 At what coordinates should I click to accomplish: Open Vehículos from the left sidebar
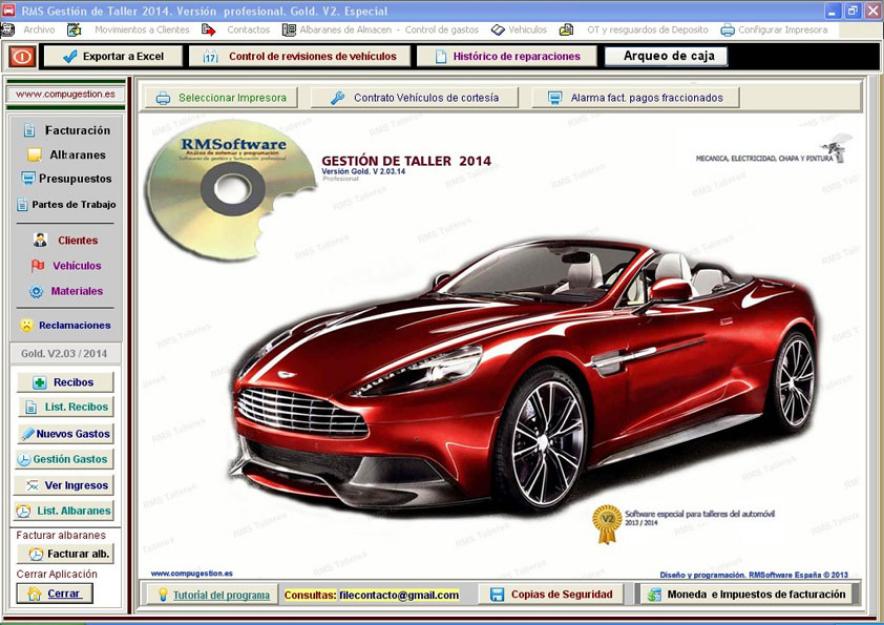(77, 265)
